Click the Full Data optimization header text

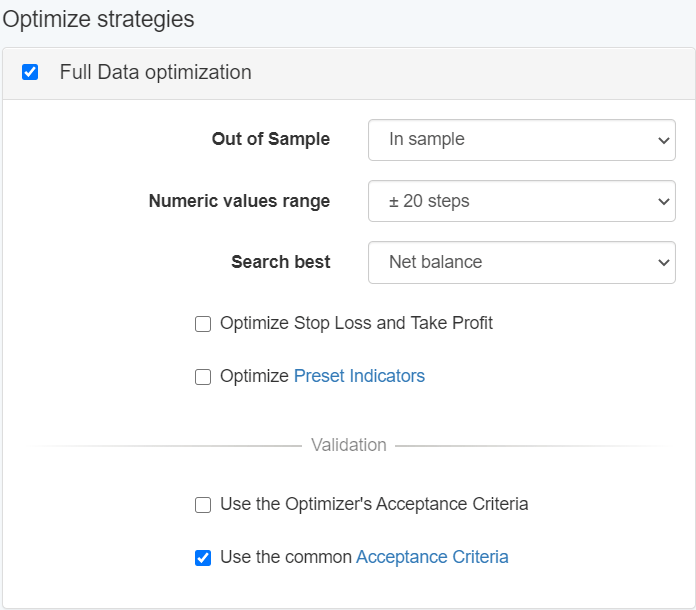click(x=155, y=72)
